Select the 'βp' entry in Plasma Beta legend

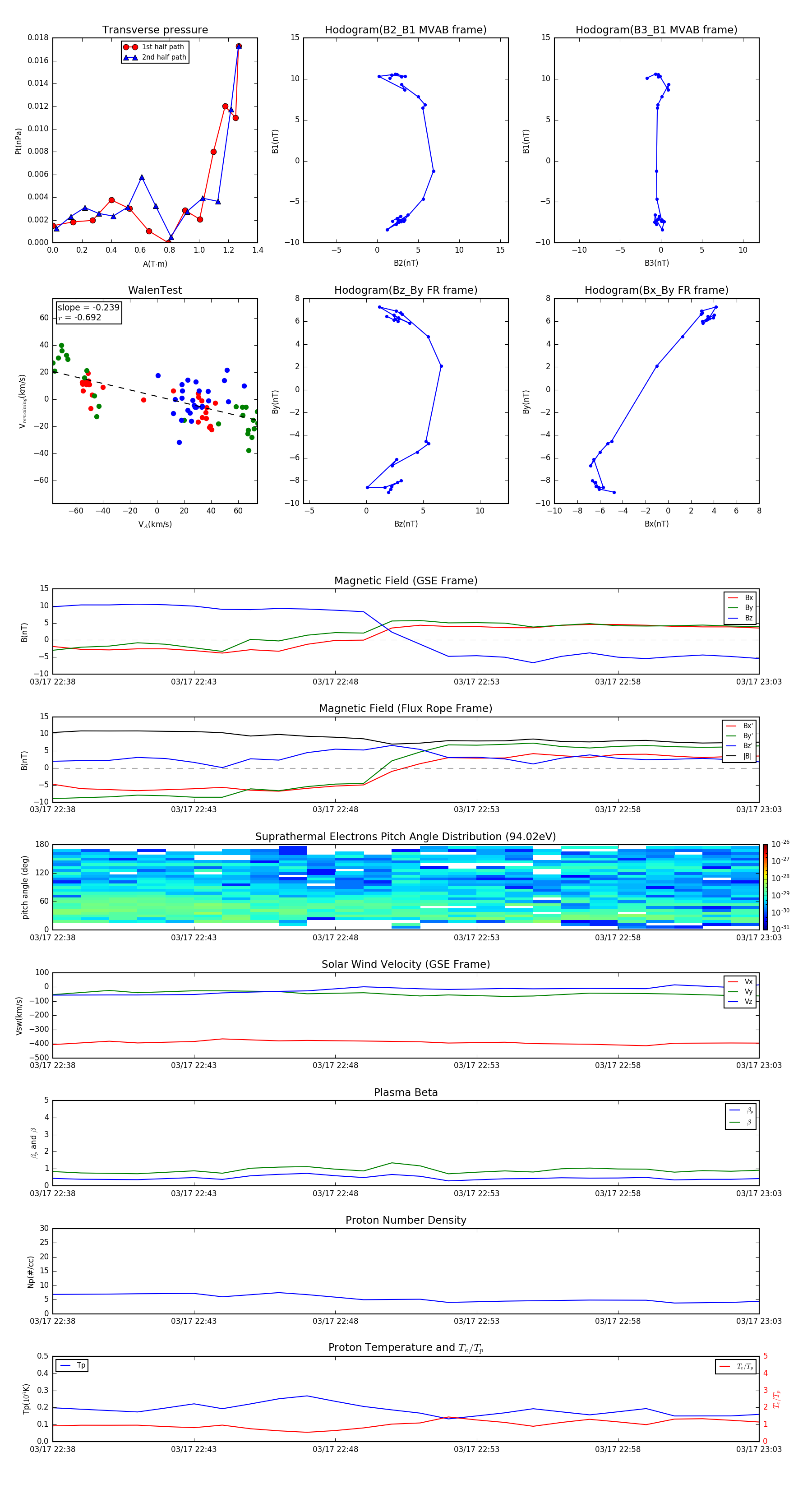click(741, 1110)
